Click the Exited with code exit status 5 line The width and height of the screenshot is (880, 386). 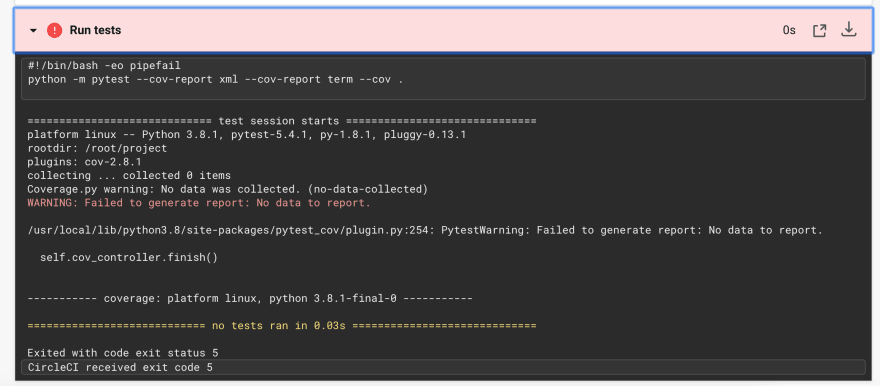(x=123, y=353)
